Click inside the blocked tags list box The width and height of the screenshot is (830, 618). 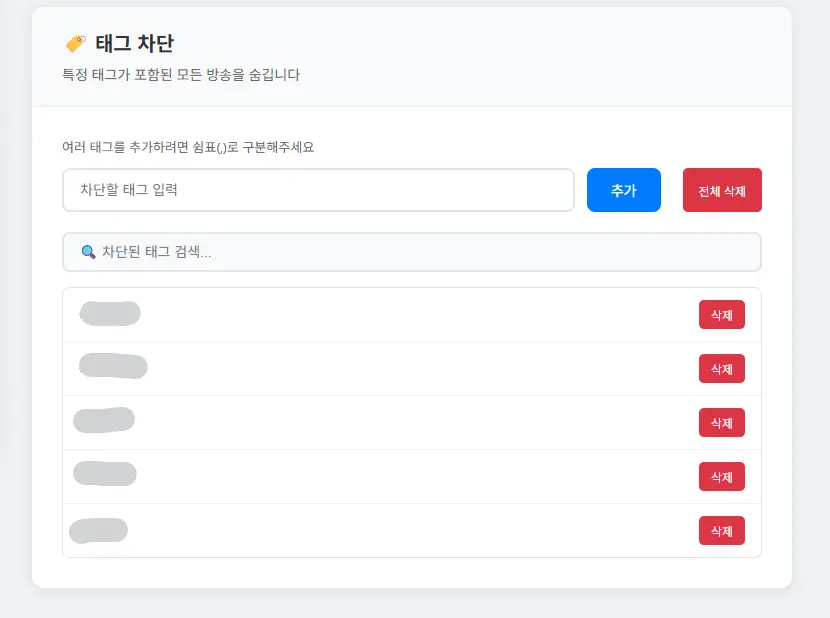412,423
